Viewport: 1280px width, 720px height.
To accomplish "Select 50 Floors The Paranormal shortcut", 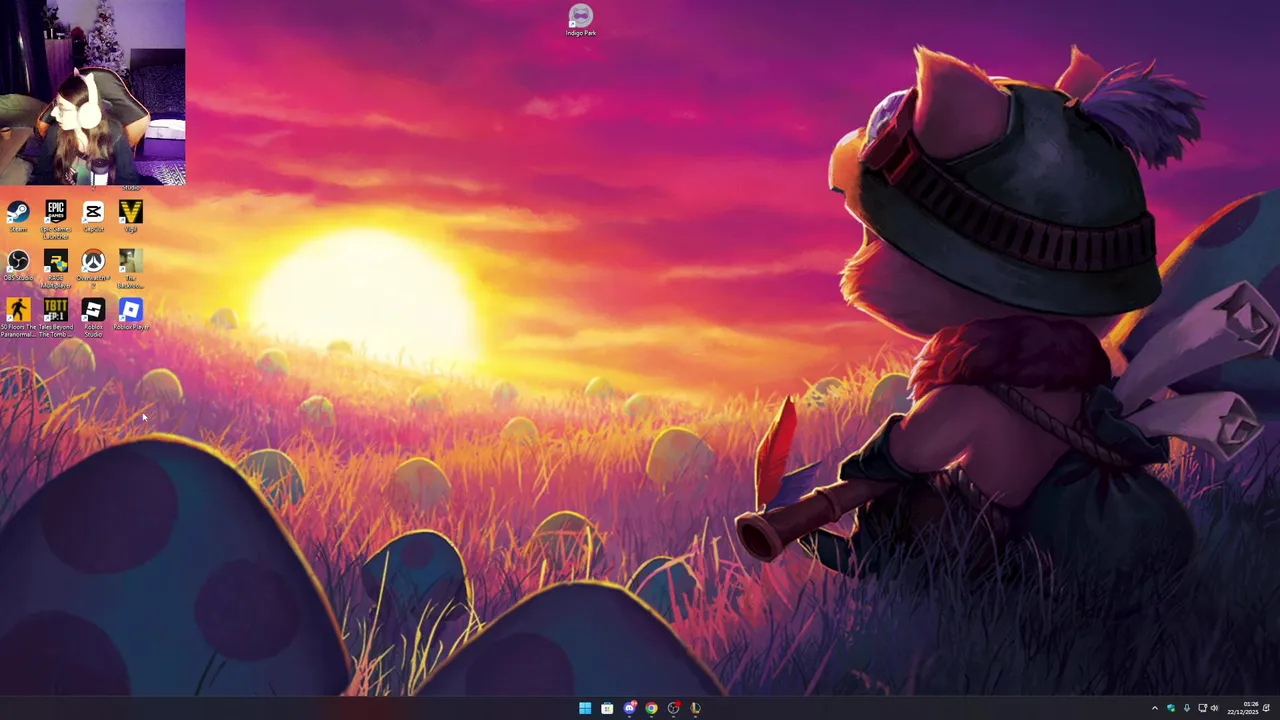I will [x=18, y=318].
